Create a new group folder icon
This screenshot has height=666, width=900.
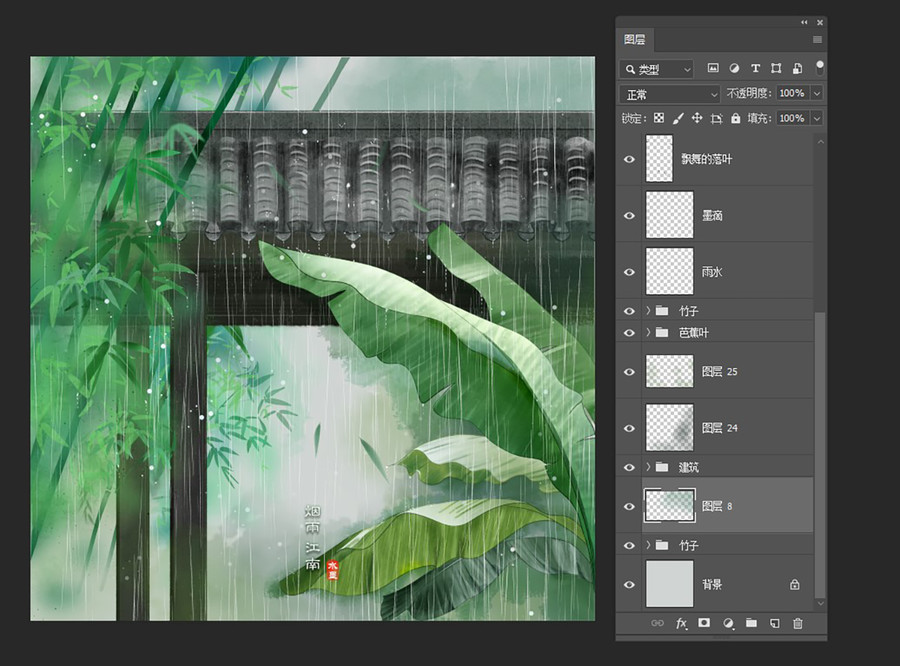[751, 623]
